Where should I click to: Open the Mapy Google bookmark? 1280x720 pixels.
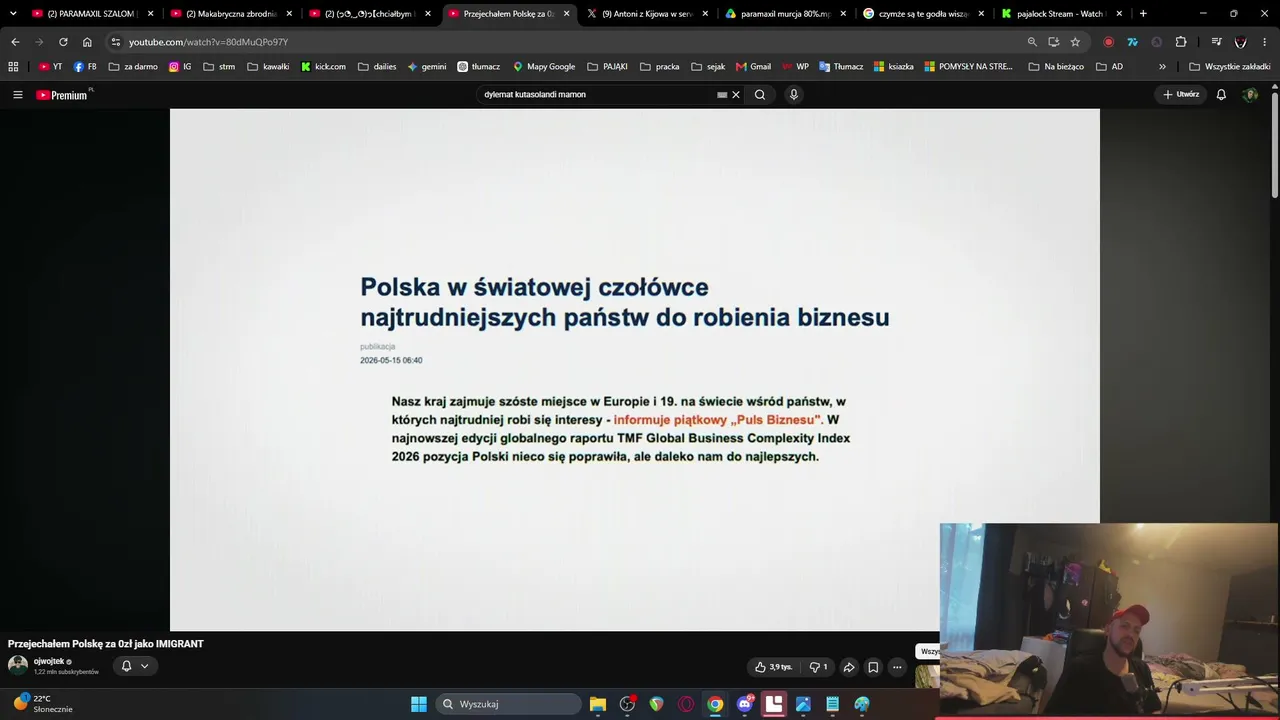tap(543, 67)
